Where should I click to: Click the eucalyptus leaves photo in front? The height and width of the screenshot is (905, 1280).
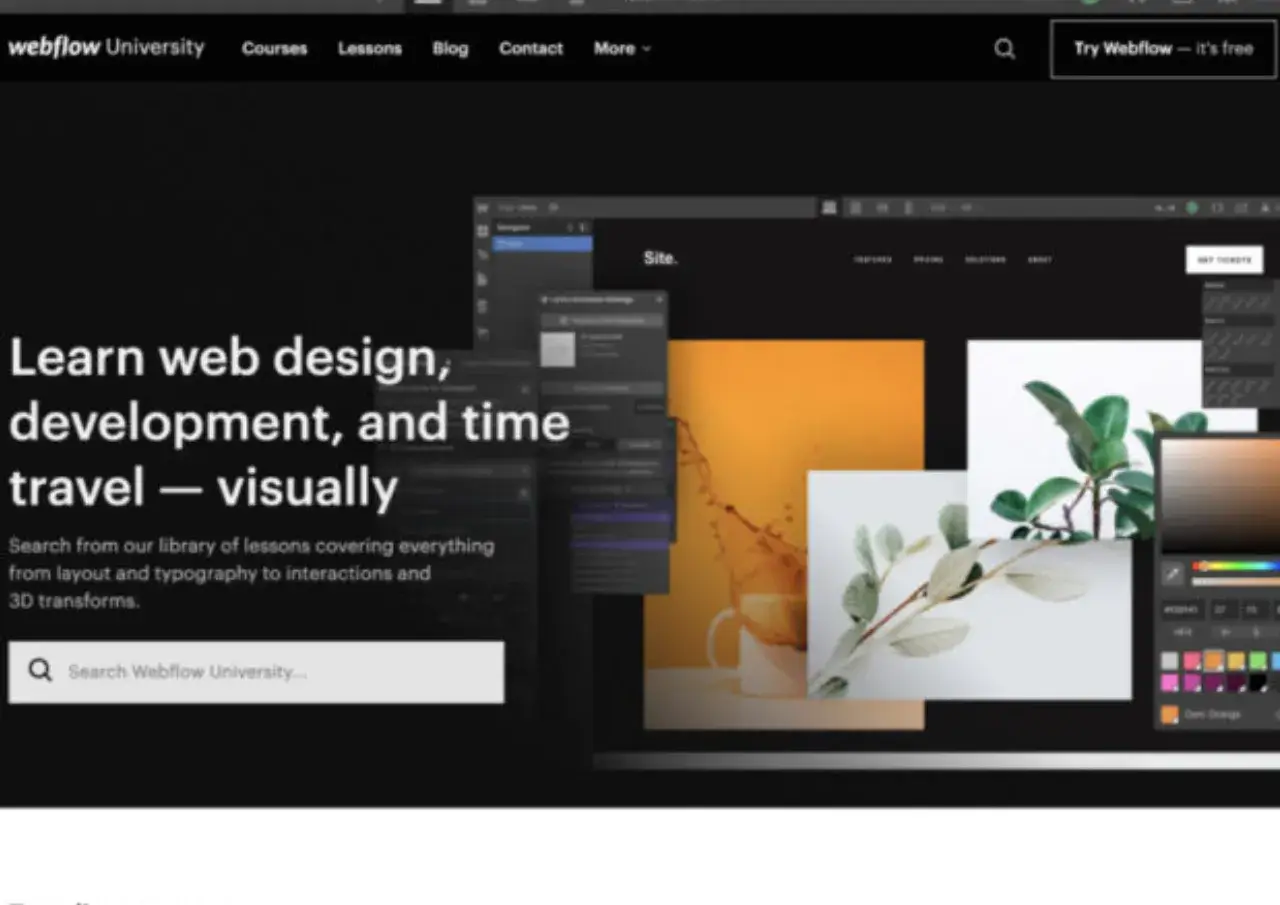(969, 585)
